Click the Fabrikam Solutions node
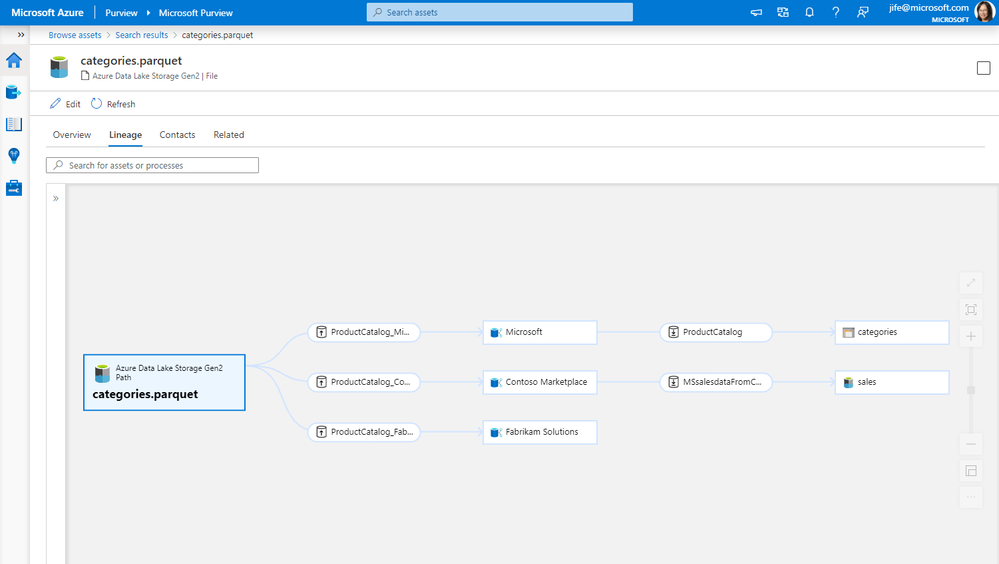Viewport: 999px width, 564px height. click(540, 432)
